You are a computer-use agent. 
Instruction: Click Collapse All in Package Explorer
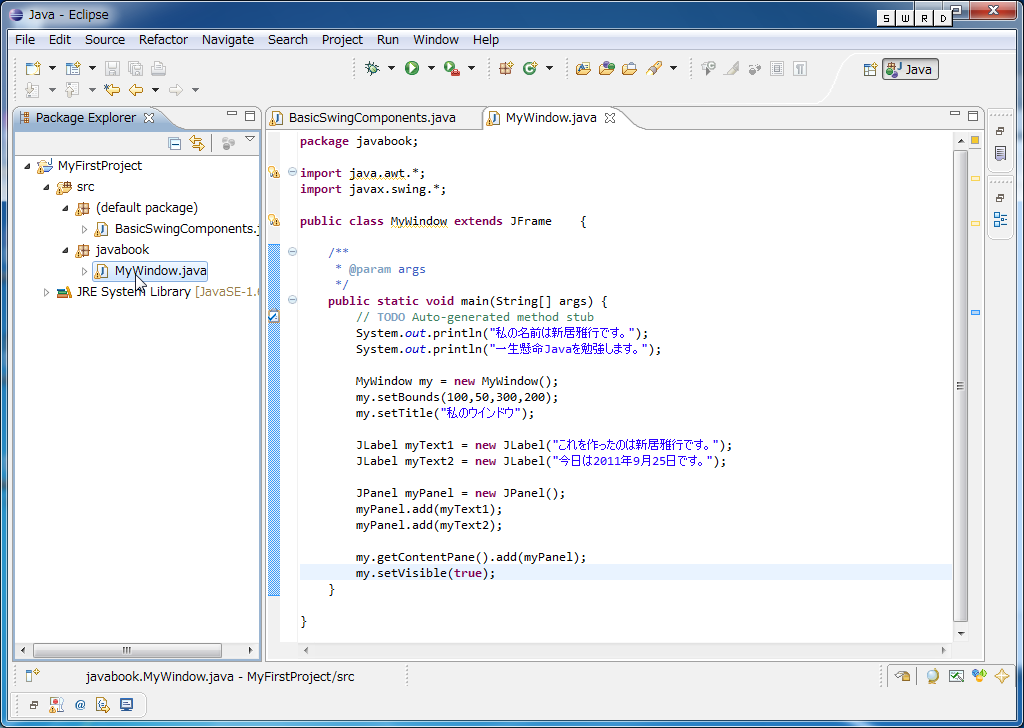point(175,143)
